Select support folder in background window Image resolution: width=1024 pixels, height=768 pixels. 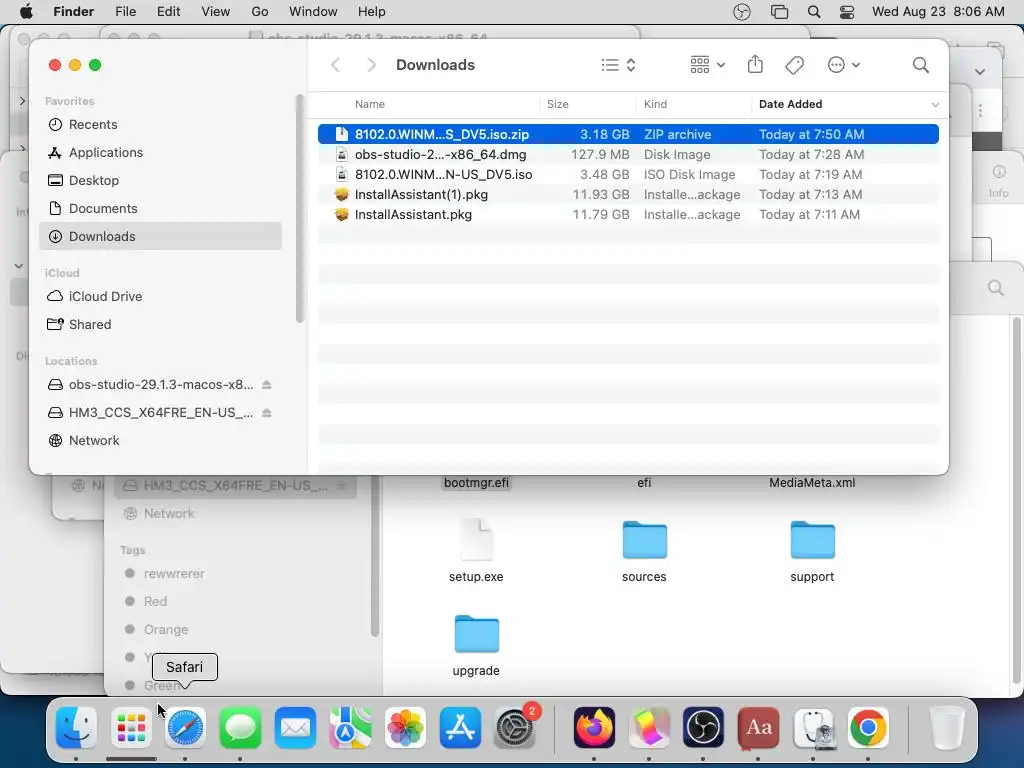click(x=812, y=551)
